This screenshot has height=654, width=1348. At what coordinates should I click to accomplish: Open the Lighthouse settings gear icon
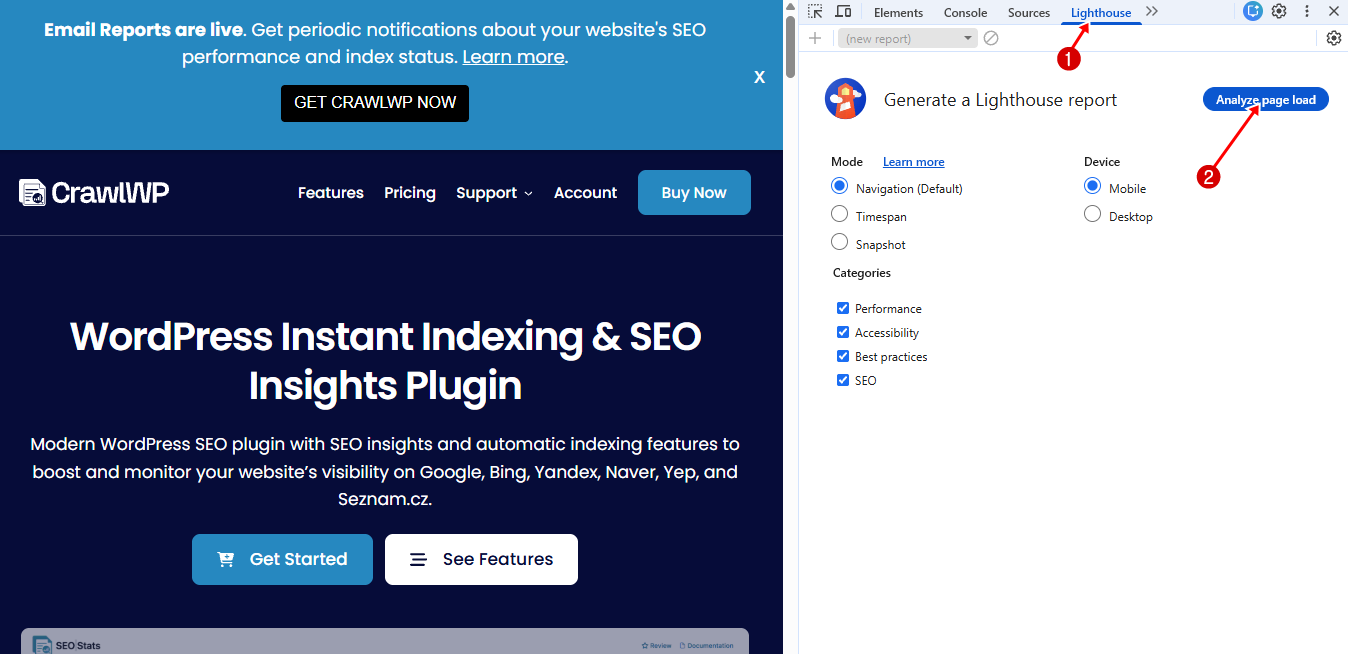click(x=1333, y=38)
